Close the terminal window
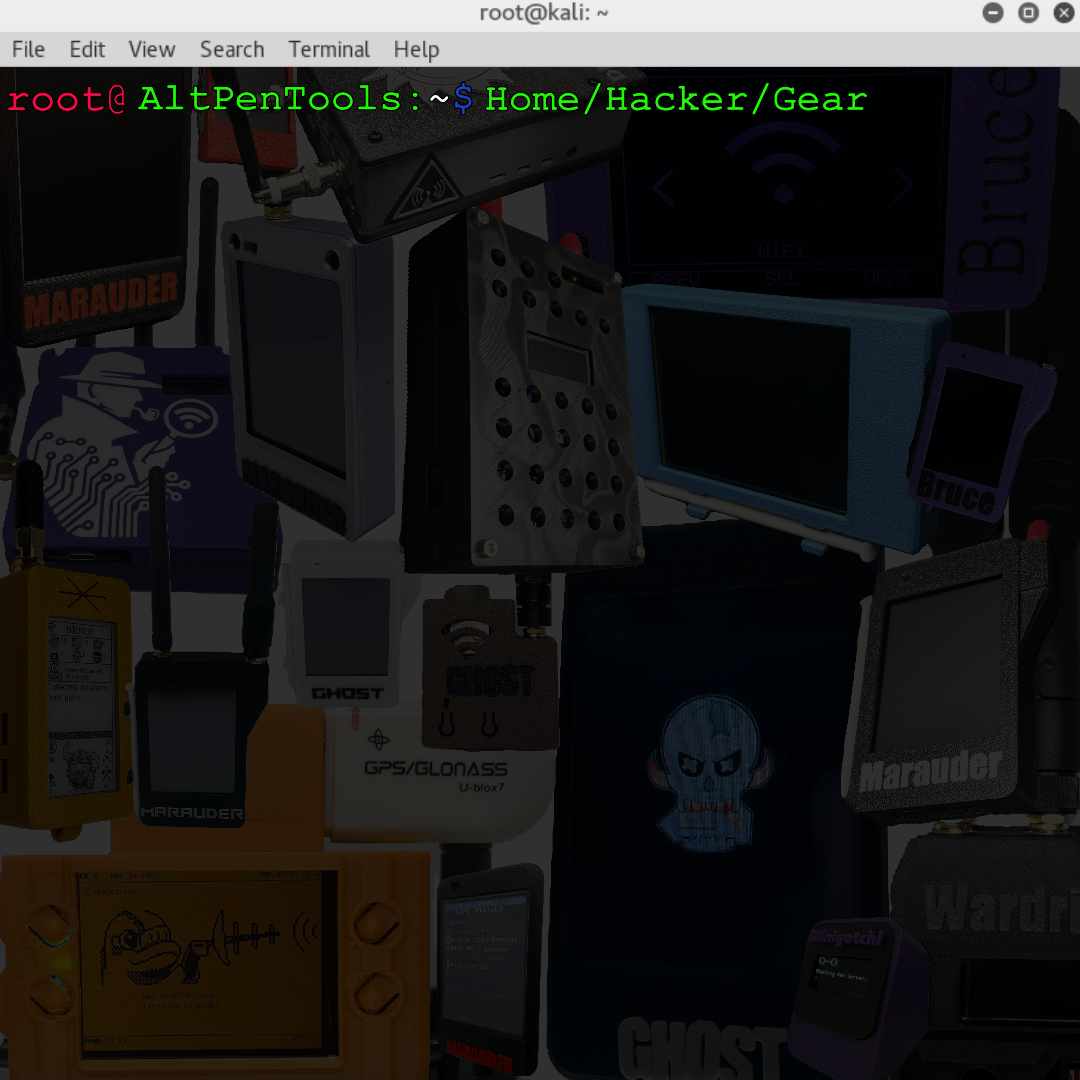Viewport: 1080px width, 1080px height. [1063, 13]
